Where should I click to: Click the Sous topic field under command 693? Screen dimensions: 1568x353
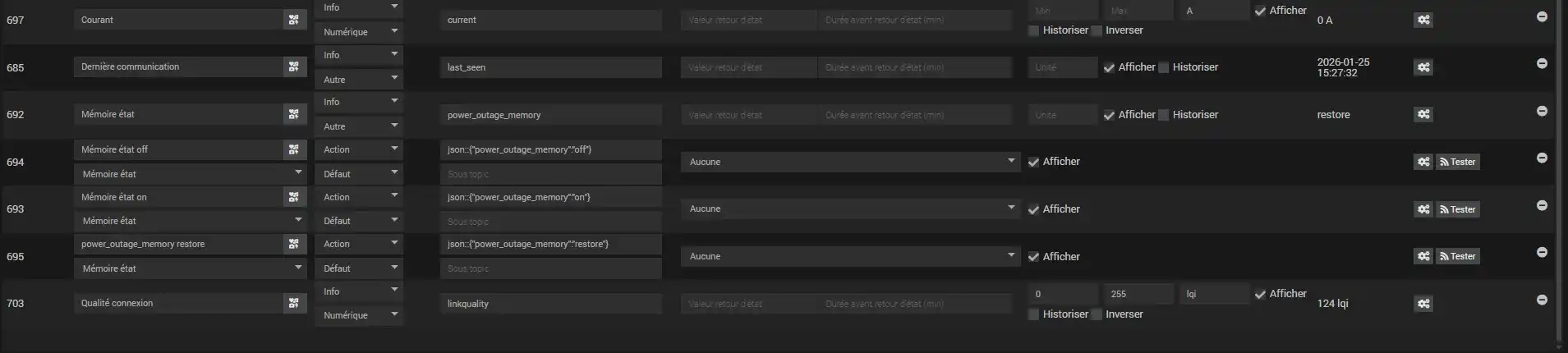tap(550, 222)
